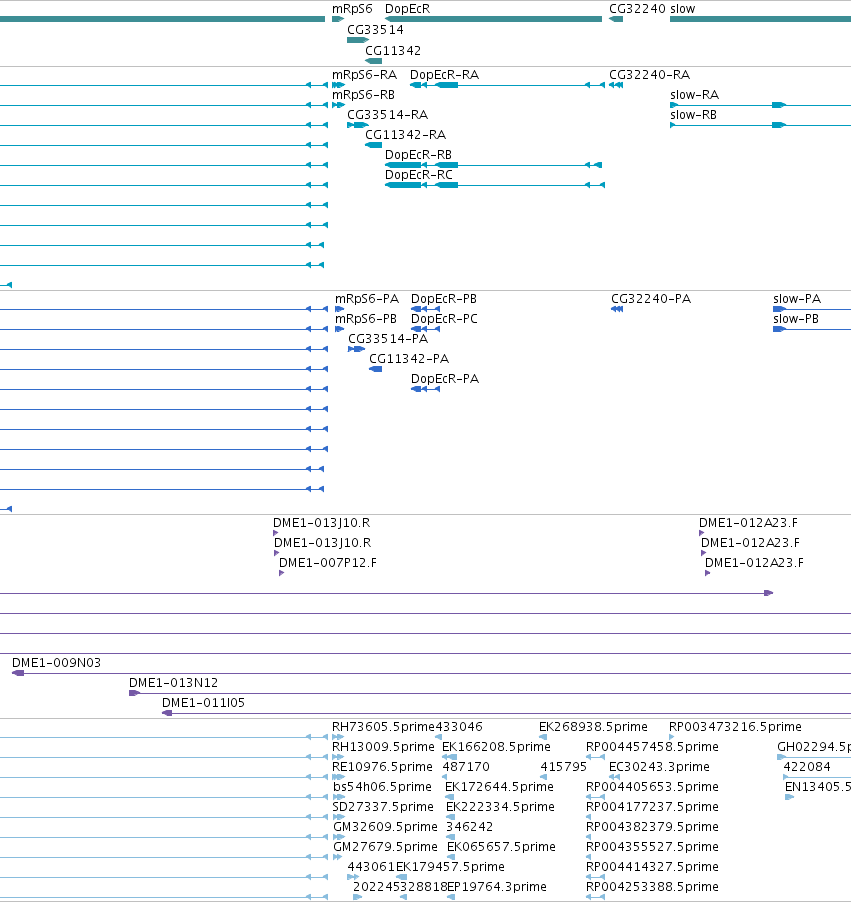The image size is (851, 902).
Task: Click the 346242 feature label
Action: coord(470,827)
